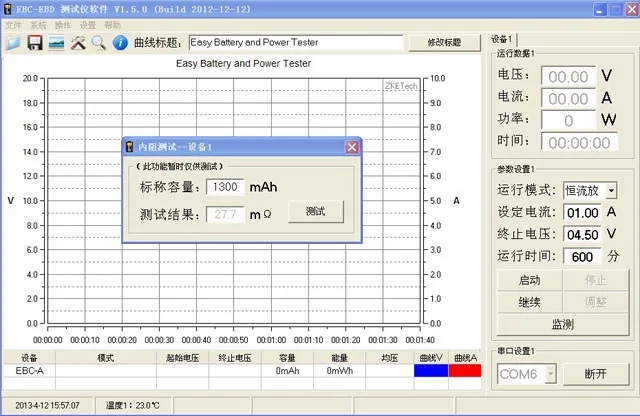This screenshot has width=640, height=416.
Task: Click the 修改标题 button
Action: [444, 42]
